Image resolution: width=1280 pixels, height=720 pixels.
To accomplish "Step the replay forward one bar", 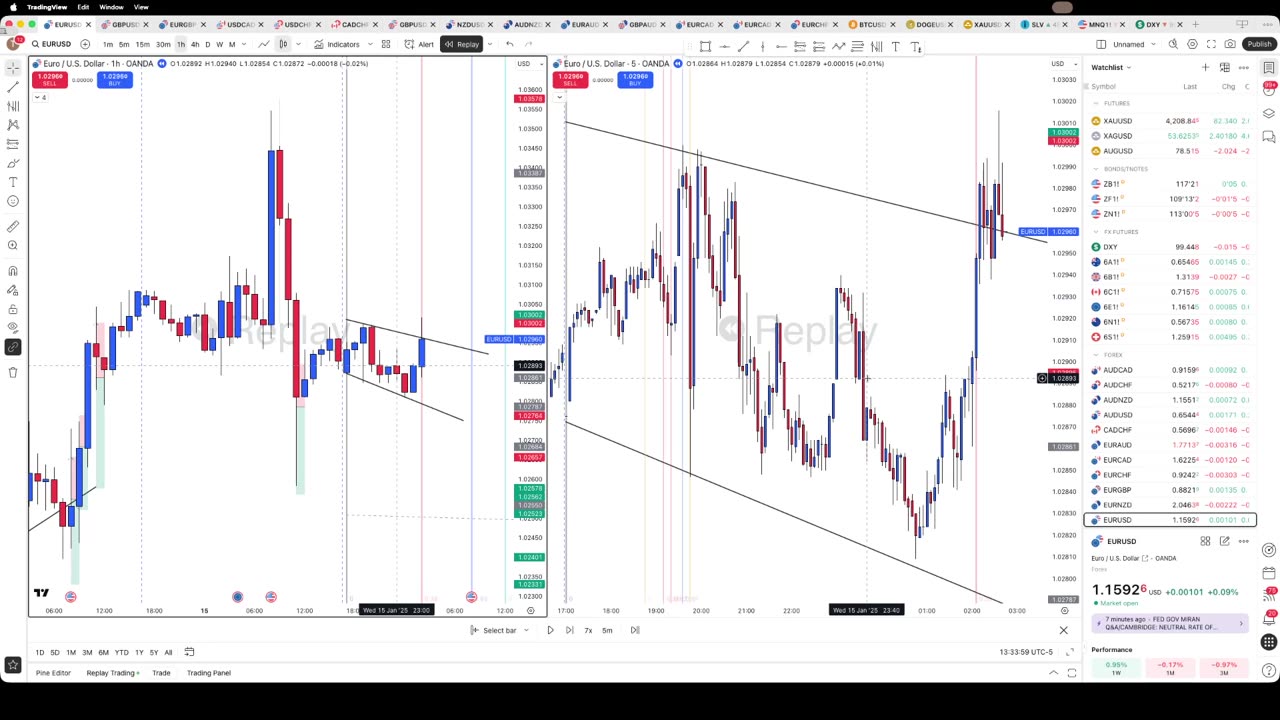I will 569,630.
